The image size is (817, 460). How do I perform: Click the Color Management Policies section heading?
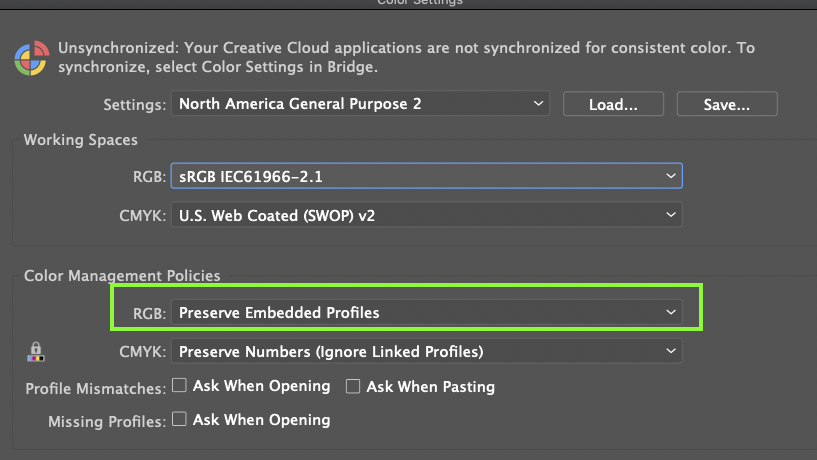(x=122, y=275)
